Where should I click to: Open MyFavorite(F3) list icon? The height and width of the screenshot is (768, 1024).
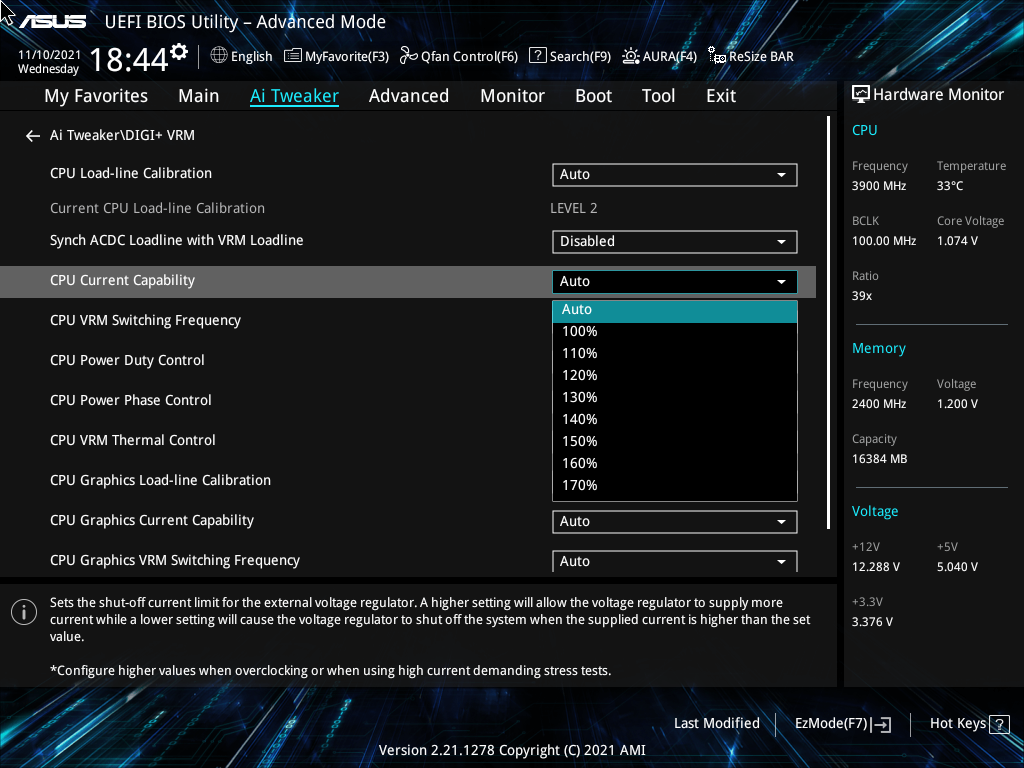click(x=293, y=56)
